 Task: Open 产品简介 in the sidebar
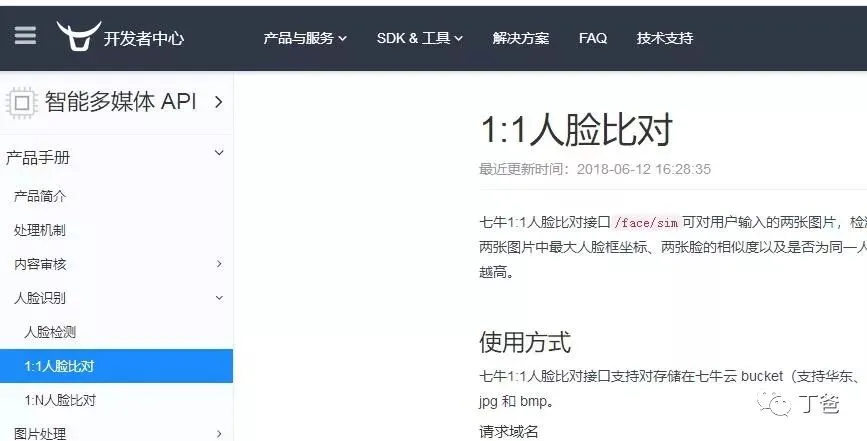[x=40, y=196]
